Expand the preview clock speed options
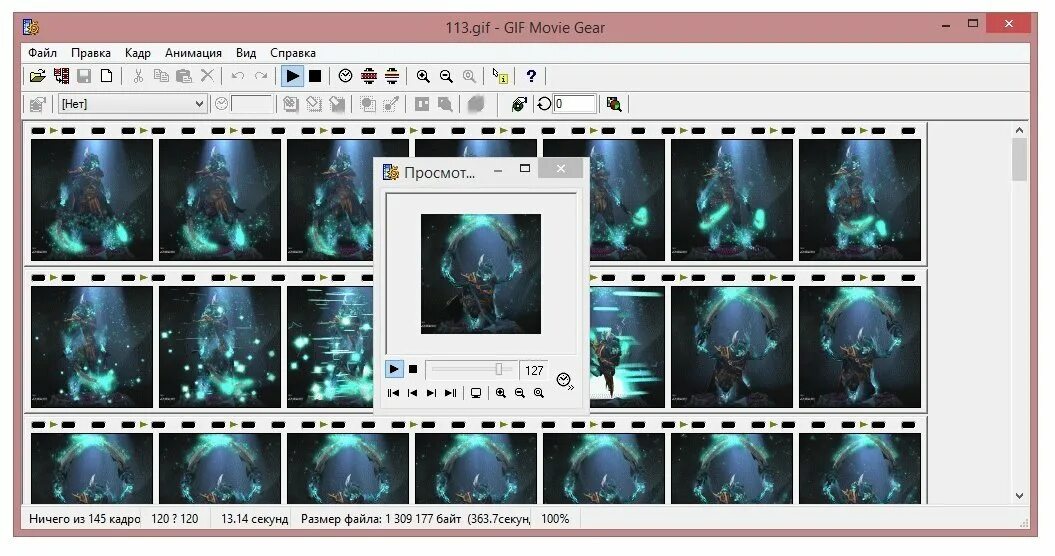Screen dimensions: 1055x556 pyautogui.click(x=565, y=382)
